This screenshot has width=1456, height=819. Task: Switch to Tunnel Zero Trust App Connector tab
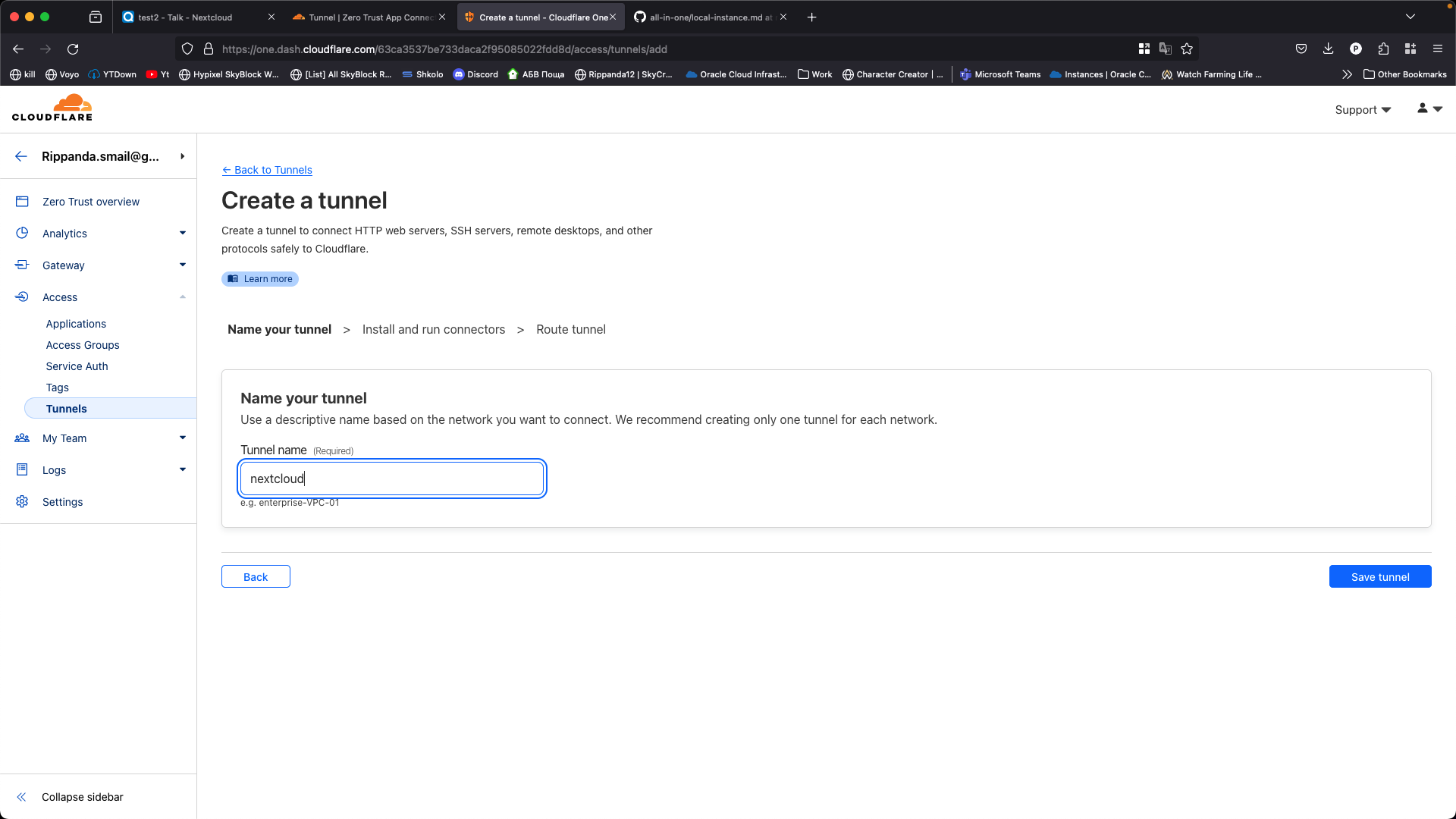370,17
